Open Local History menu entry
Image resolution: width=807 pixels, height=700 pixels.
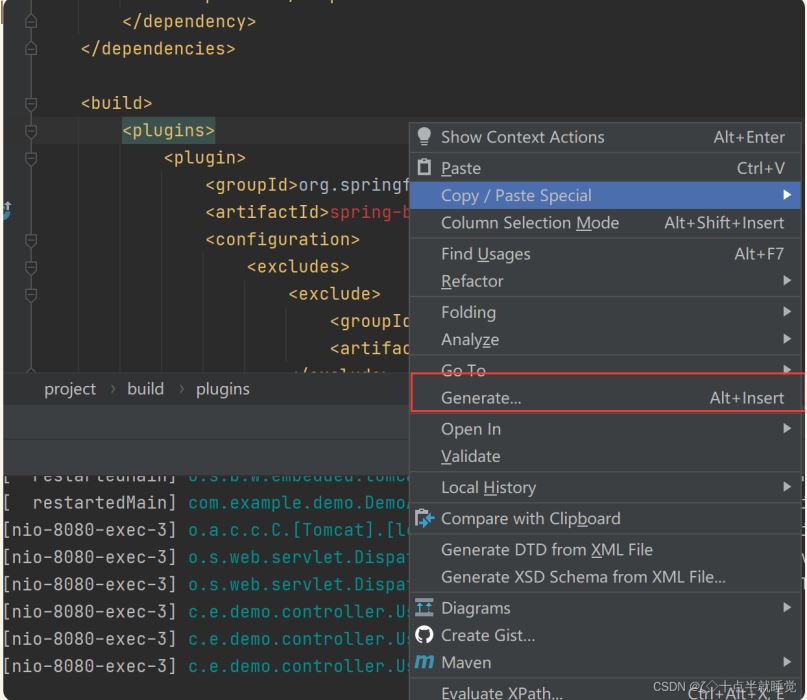tap(605, 487)
